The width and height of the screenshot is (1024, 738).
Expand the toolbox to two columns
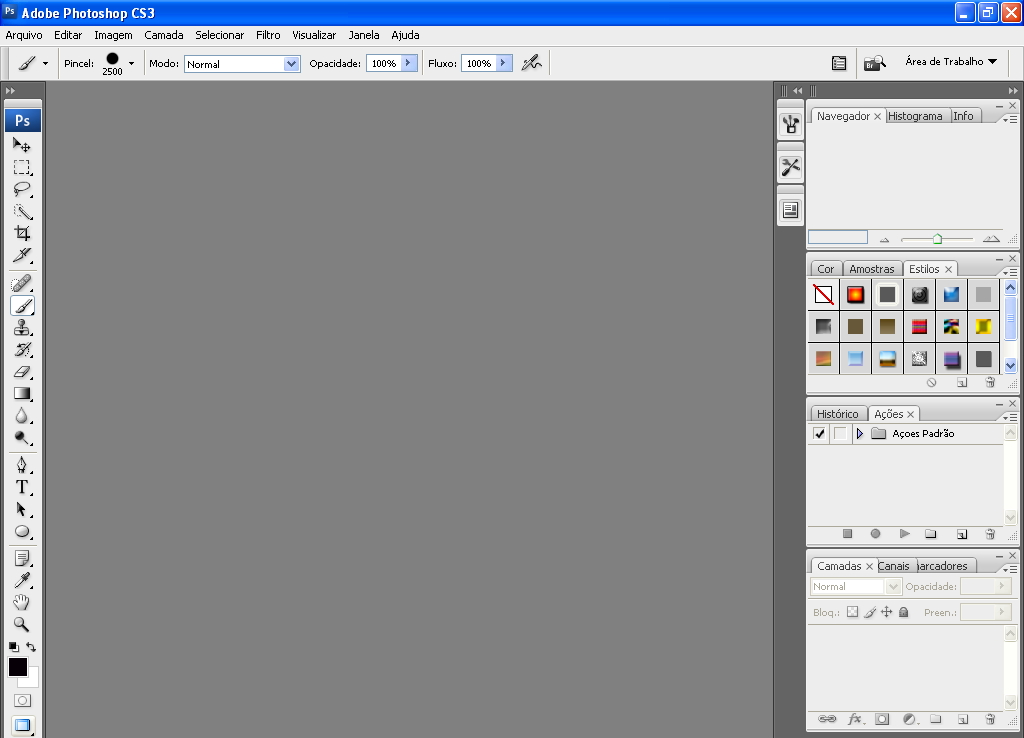pos(10,91)
